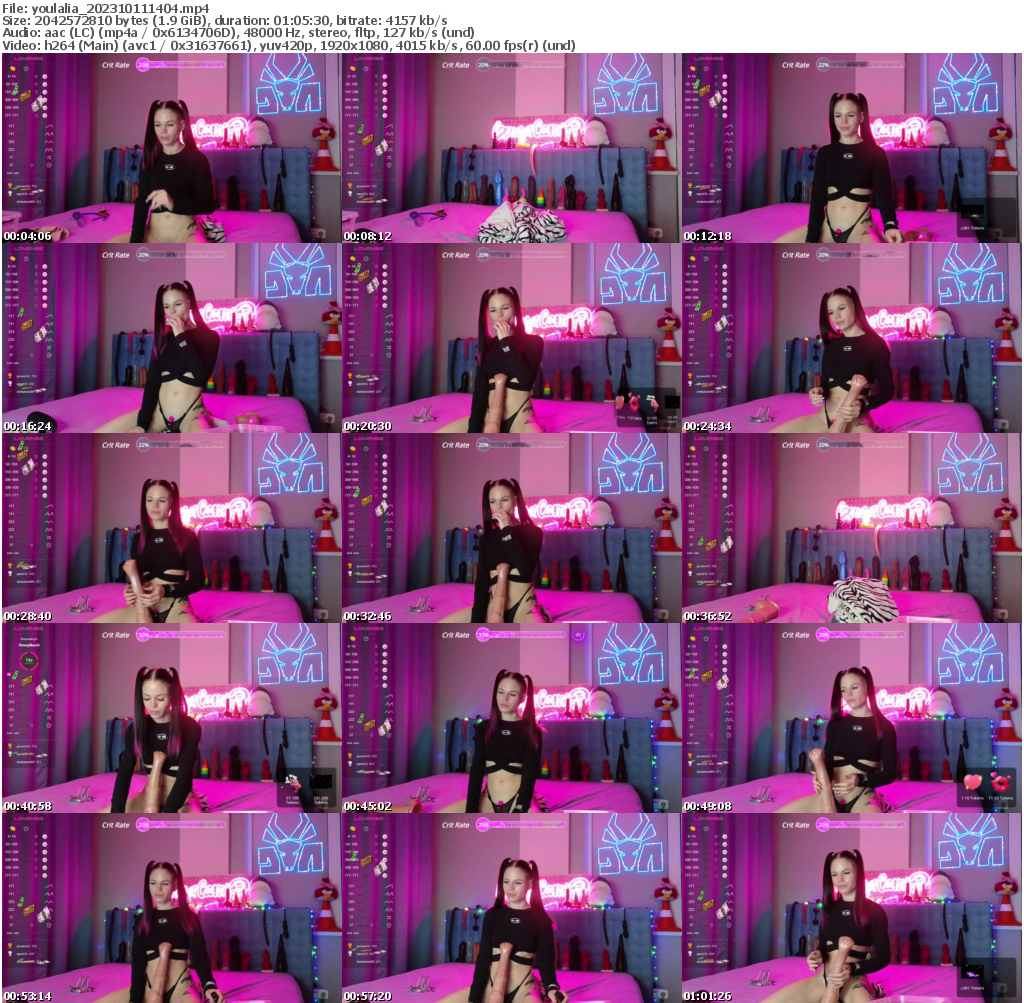Click the pulse vibration pattern icon

click(48, 148)
